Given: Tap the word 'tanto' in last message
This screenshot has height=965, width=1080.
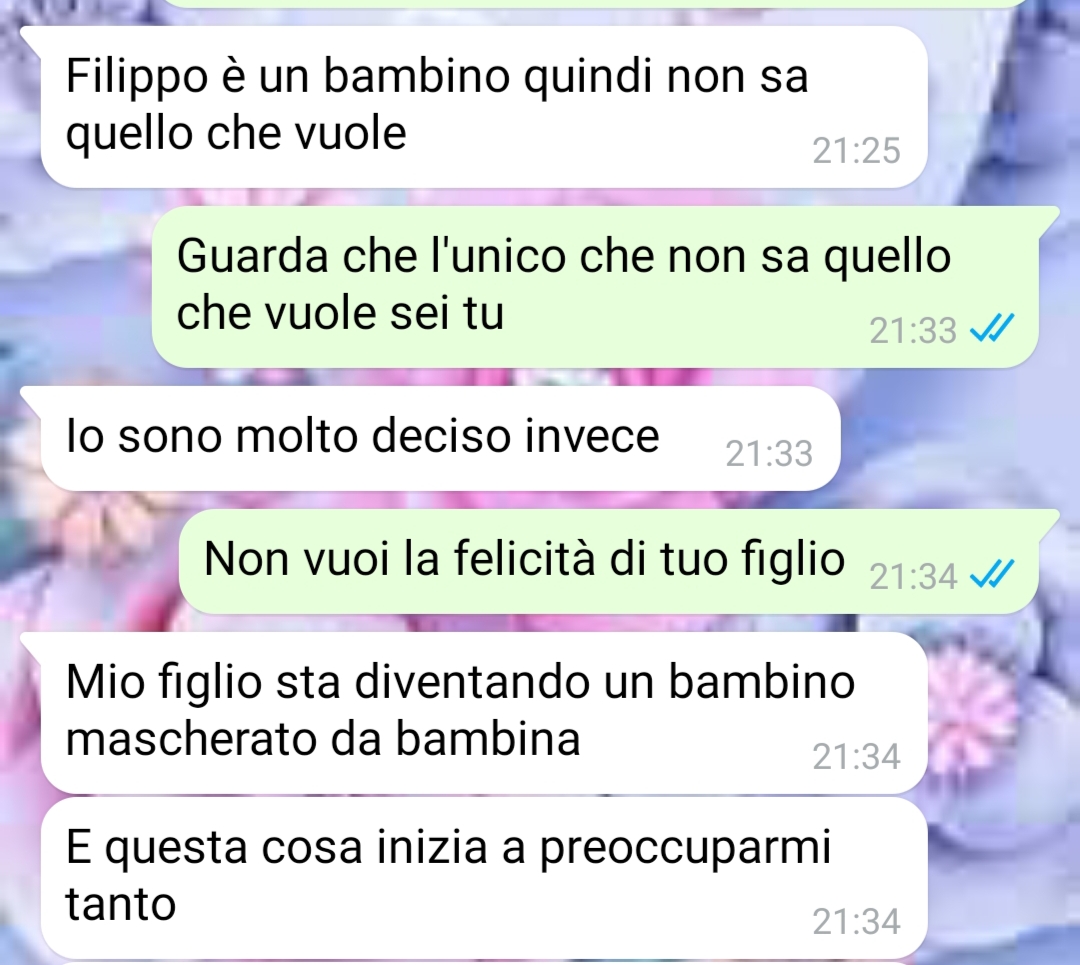Looking at the screenshot, I should pyautogui.click(x=121, y=904).
